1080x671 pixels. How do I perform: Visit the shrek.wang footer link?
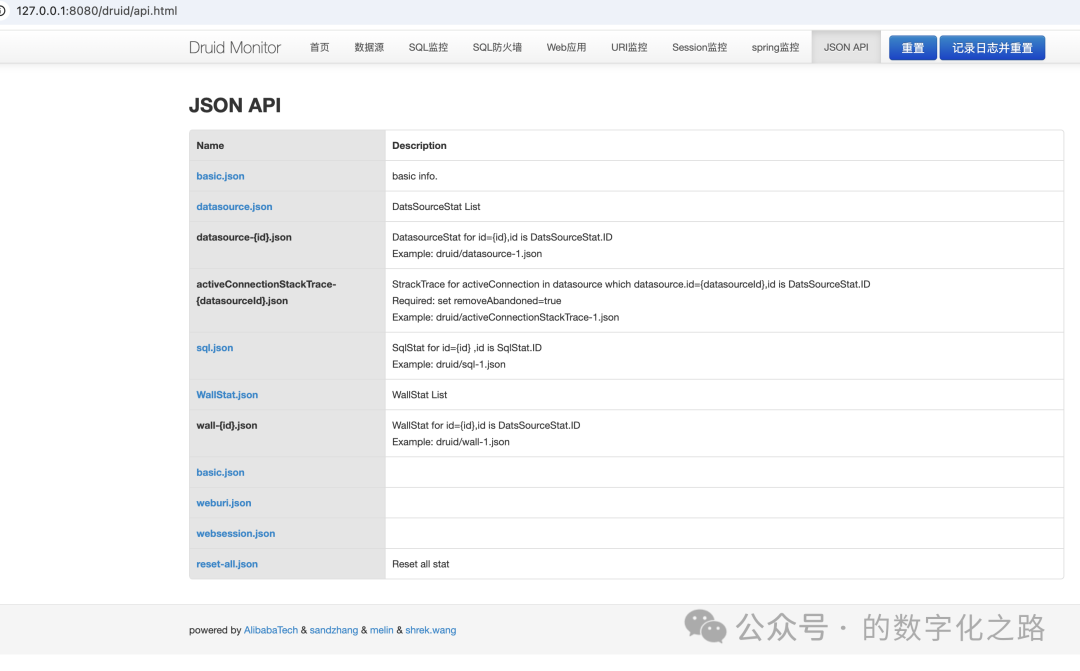(430, 630)
